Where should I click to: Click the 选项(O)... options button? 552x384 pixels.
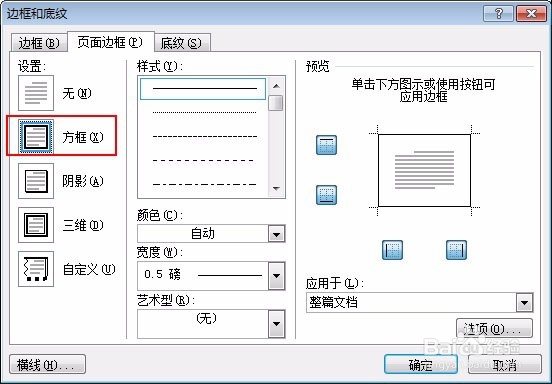point(494,328)
